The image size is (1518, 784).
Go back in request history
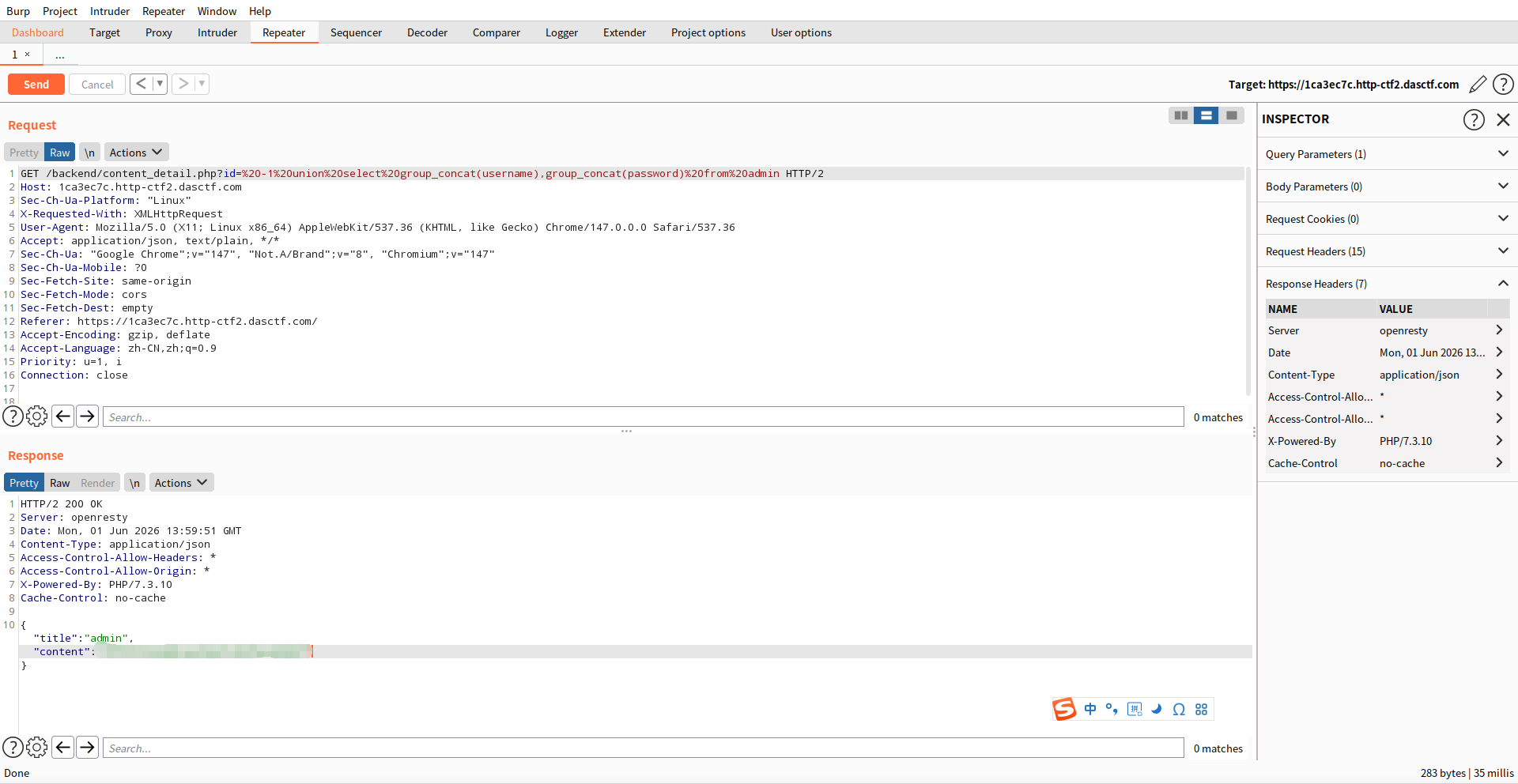pyautogui.click(x=141, y=84)
